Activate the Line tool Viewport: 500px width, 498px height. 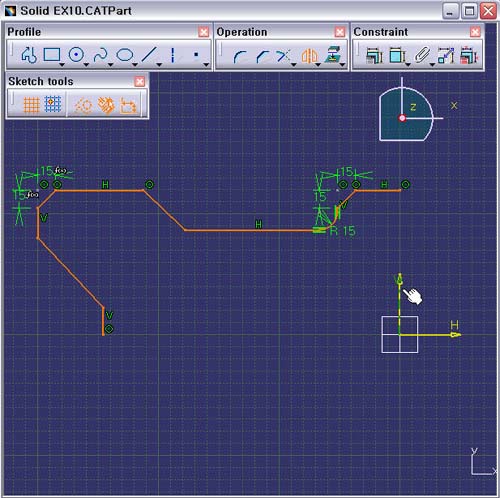[x=149, y=55]
